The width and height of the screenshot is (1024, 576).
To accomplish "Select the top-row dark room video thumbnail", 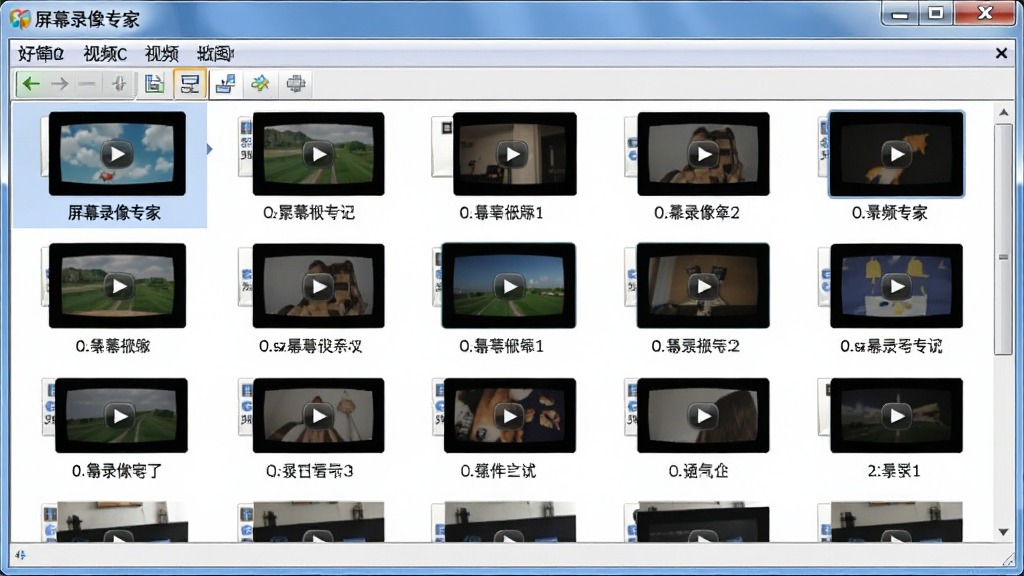I will (x=514, y=154).
